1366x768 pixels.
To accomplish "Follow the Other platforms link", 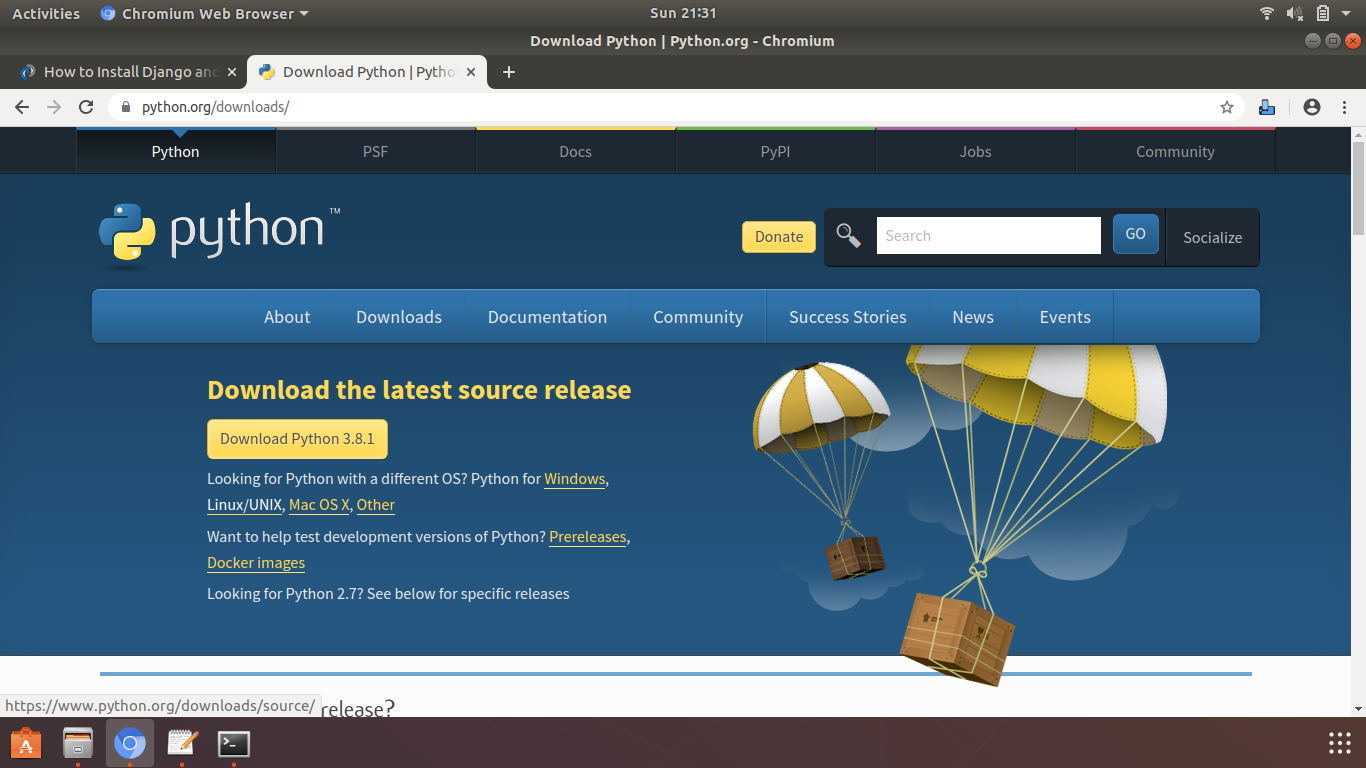I will coord(376,505).
